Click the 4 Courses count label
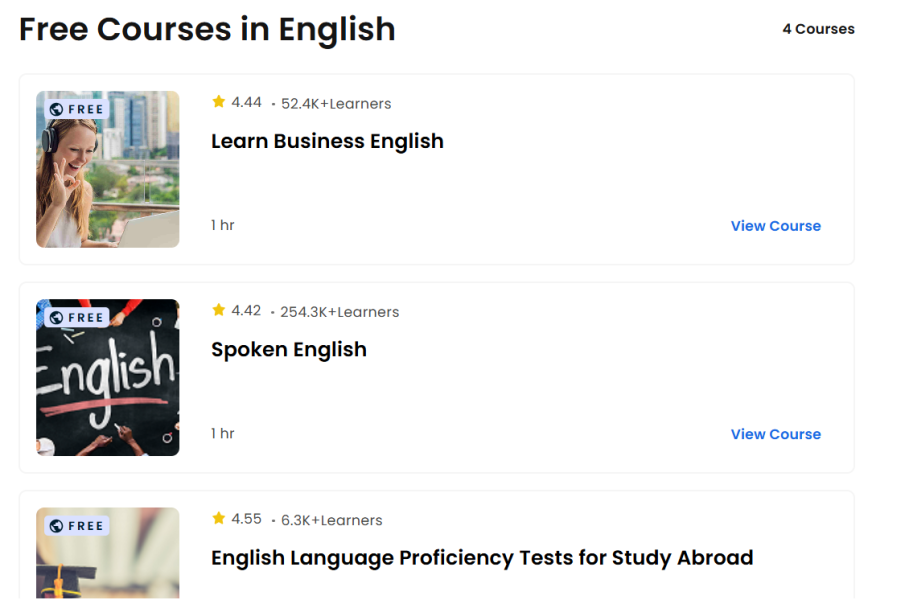The image size is (905, 600). pyautogui.click(x=818, y=29)
